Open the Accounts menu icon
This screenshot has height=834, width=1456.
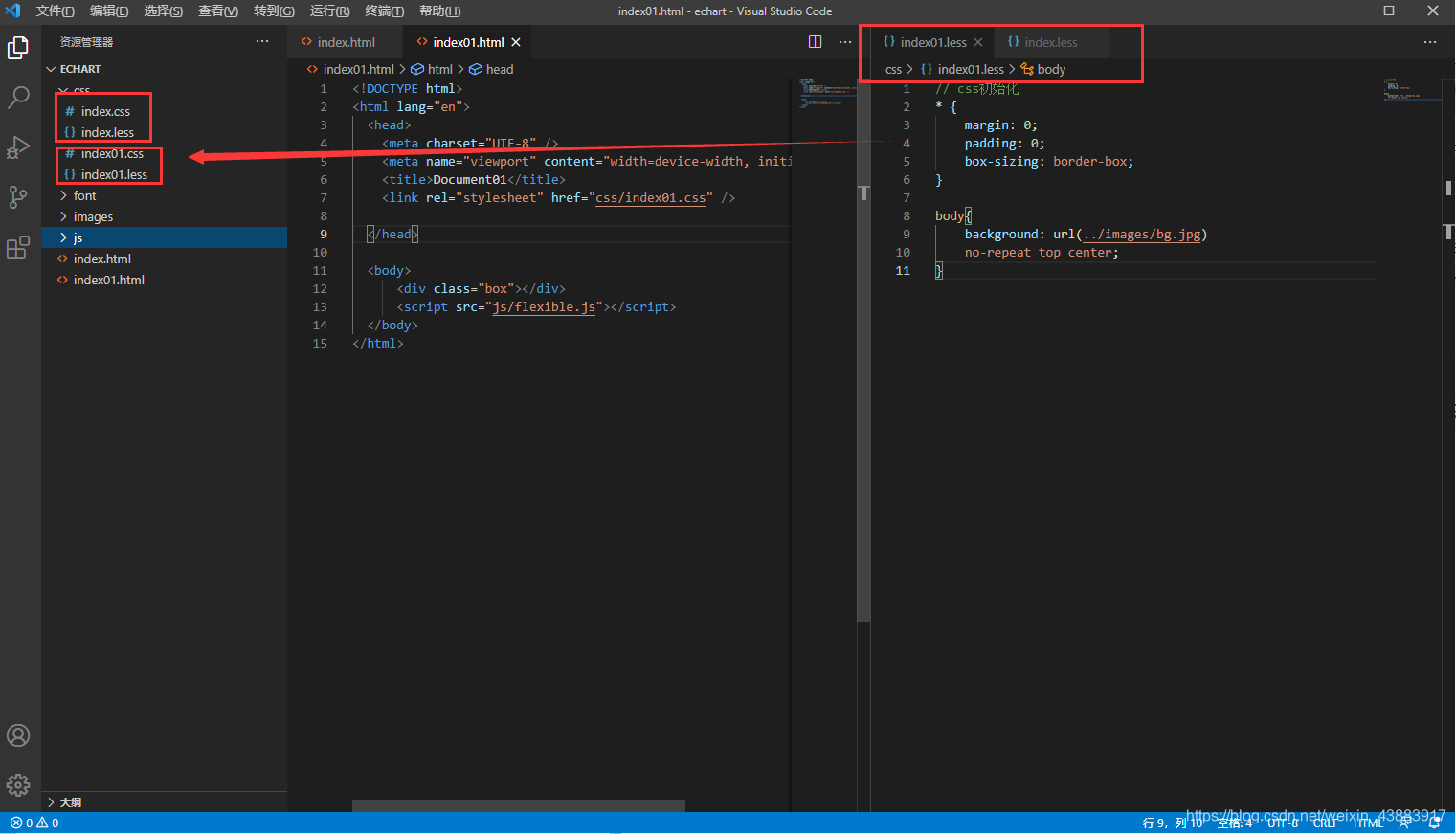tap(18, 735)
